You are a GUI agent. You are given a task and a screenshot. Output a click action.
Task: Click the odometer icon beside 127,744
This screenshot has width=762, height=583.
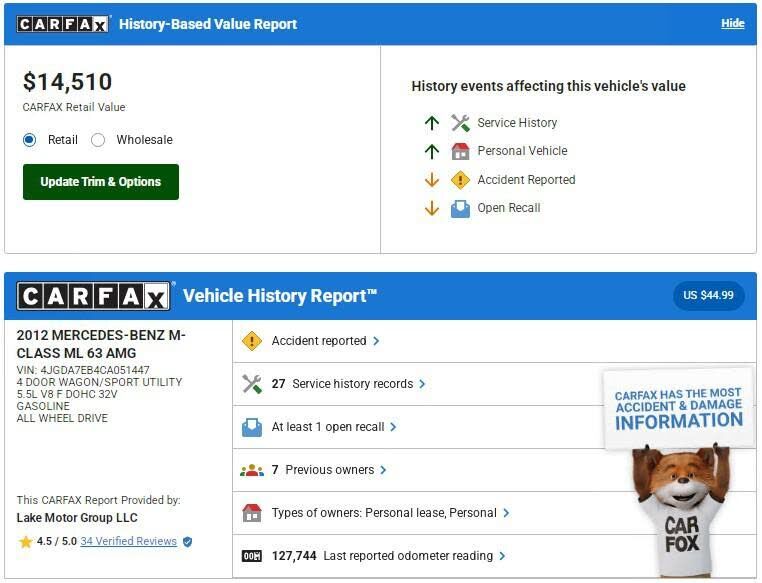click(x=252, y=556)
